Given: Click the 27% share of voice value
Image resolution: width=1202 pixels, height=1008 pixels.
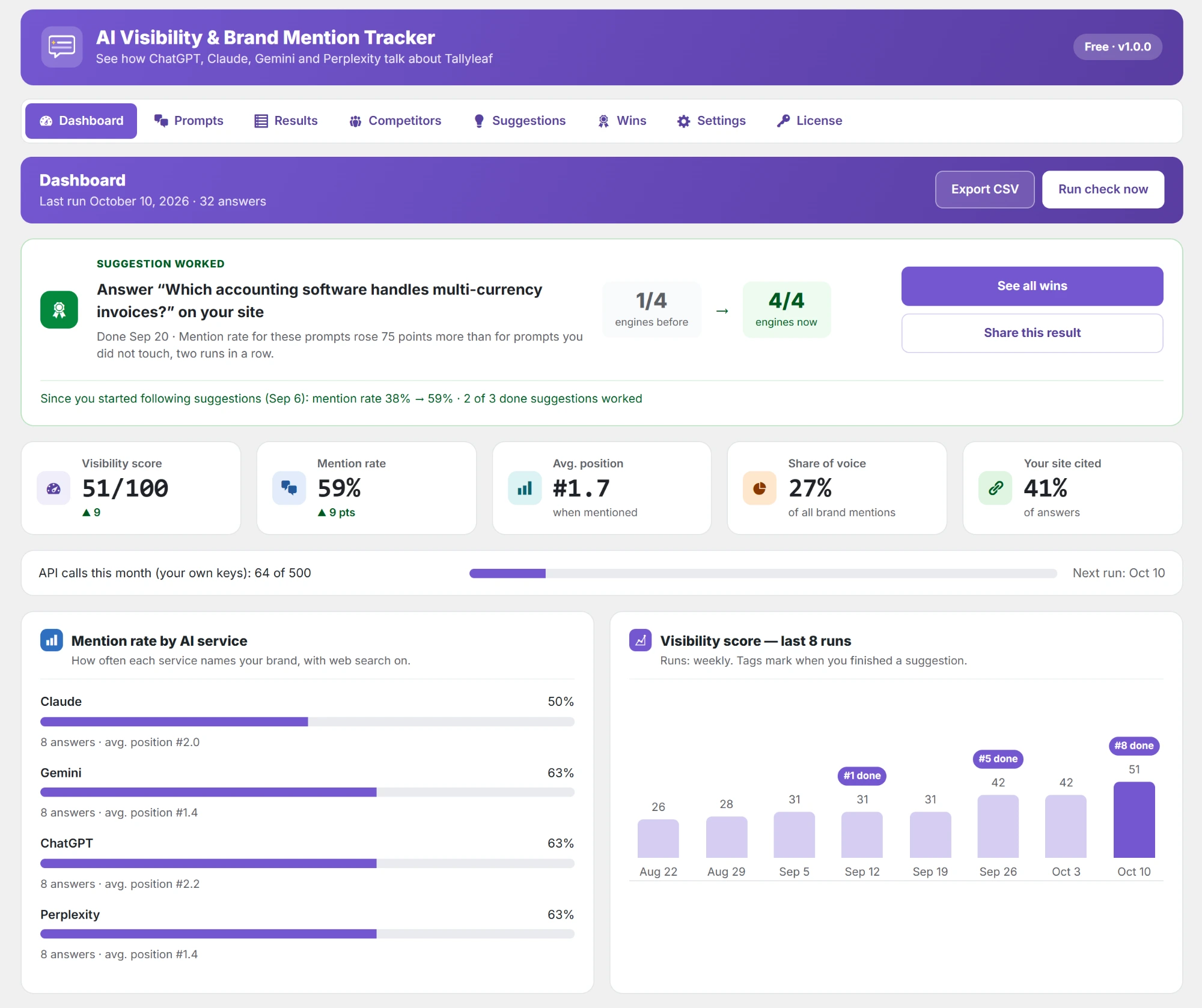Looking at the screenshot, I should [810, 488].
